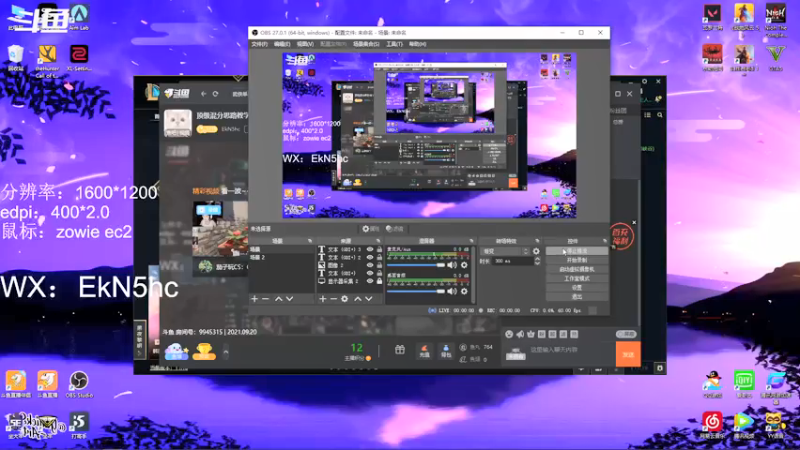Pop out the 混音器 dock panel

point(471,241)
